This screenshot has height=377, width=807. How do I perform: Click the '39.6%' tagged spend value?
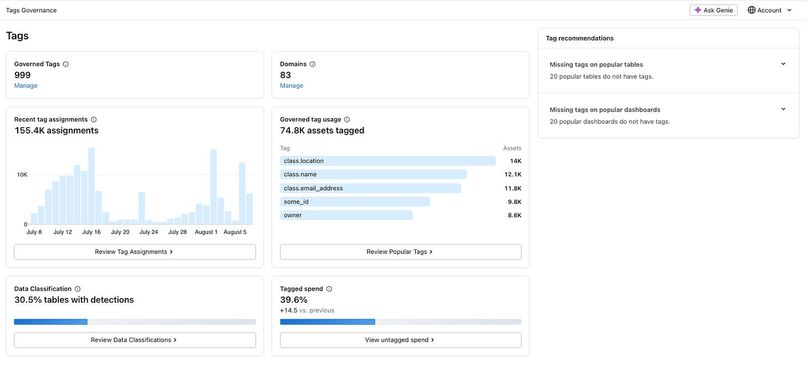294,300
